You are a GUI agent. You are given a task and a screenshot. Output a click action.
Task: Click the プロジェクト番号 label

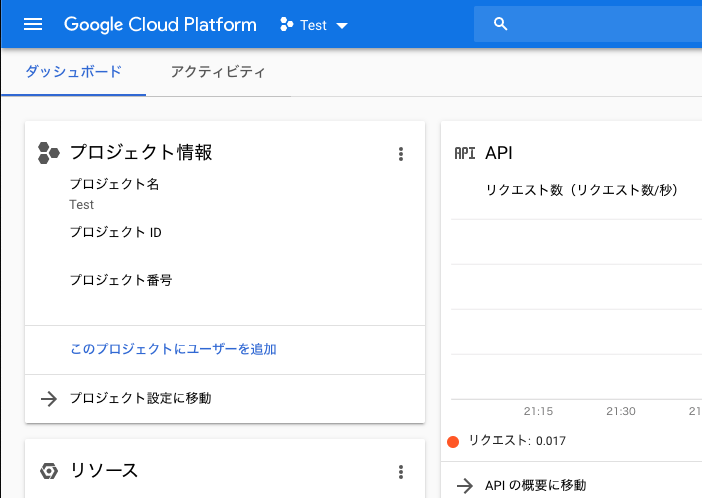pyautogui.click(x=121, y=280)
